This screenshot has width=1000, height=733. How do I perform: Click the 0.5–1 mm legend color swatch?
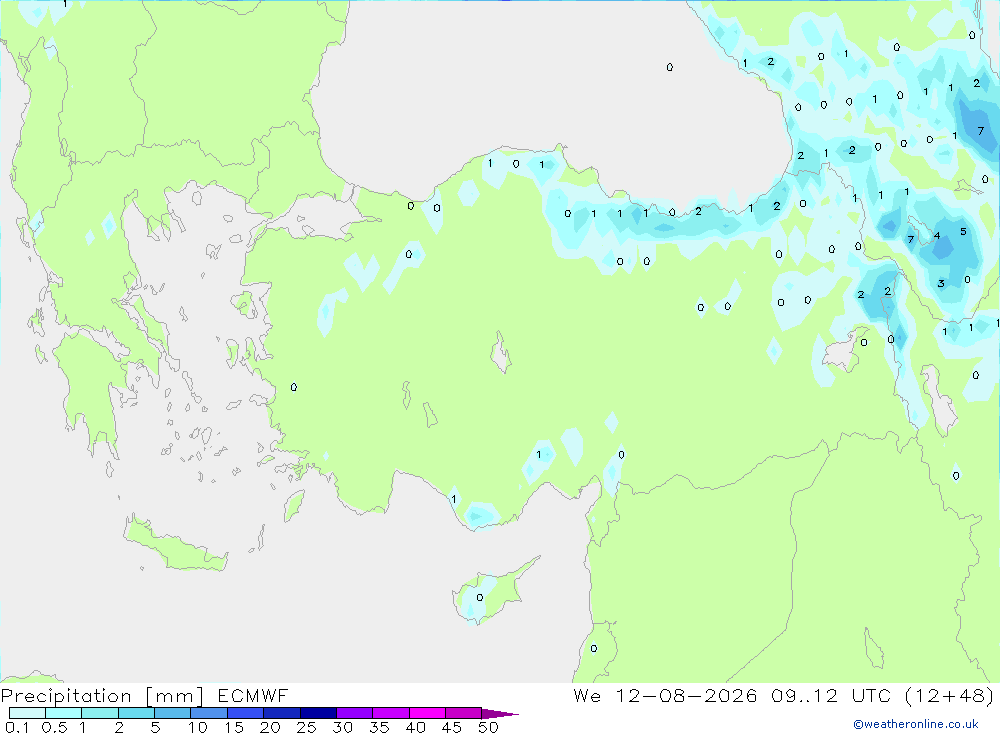point(64,713)
